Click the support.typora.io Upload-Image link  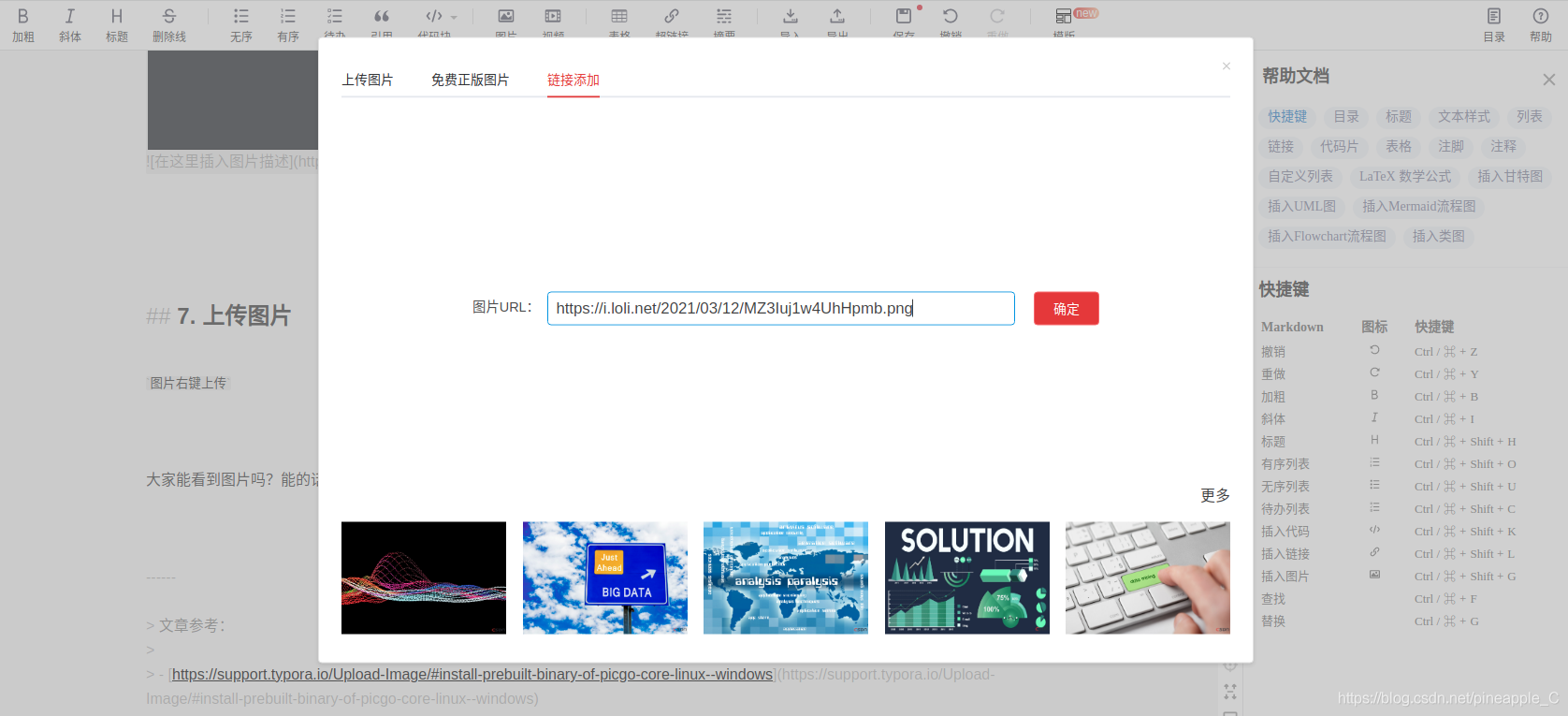[472, 675]
